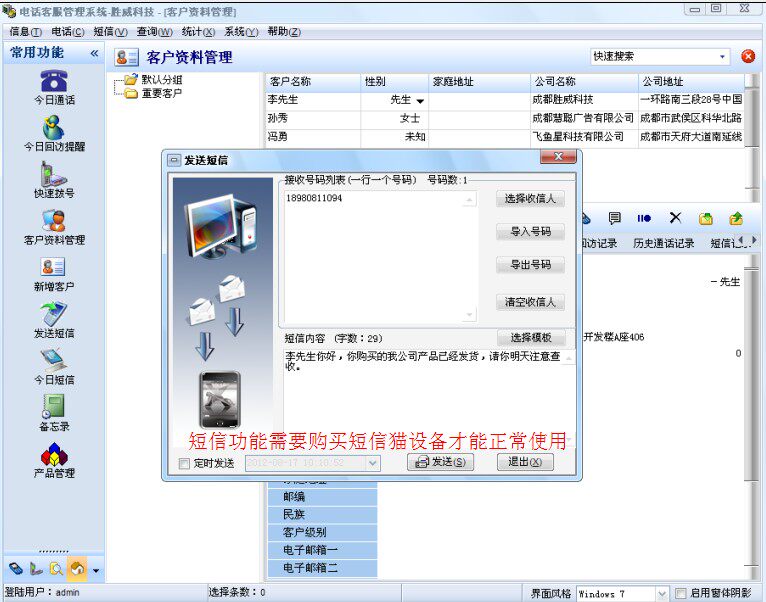Open the 快速搜索 dropdown
This screenshot has height=602, width=766.
(722, 57)
